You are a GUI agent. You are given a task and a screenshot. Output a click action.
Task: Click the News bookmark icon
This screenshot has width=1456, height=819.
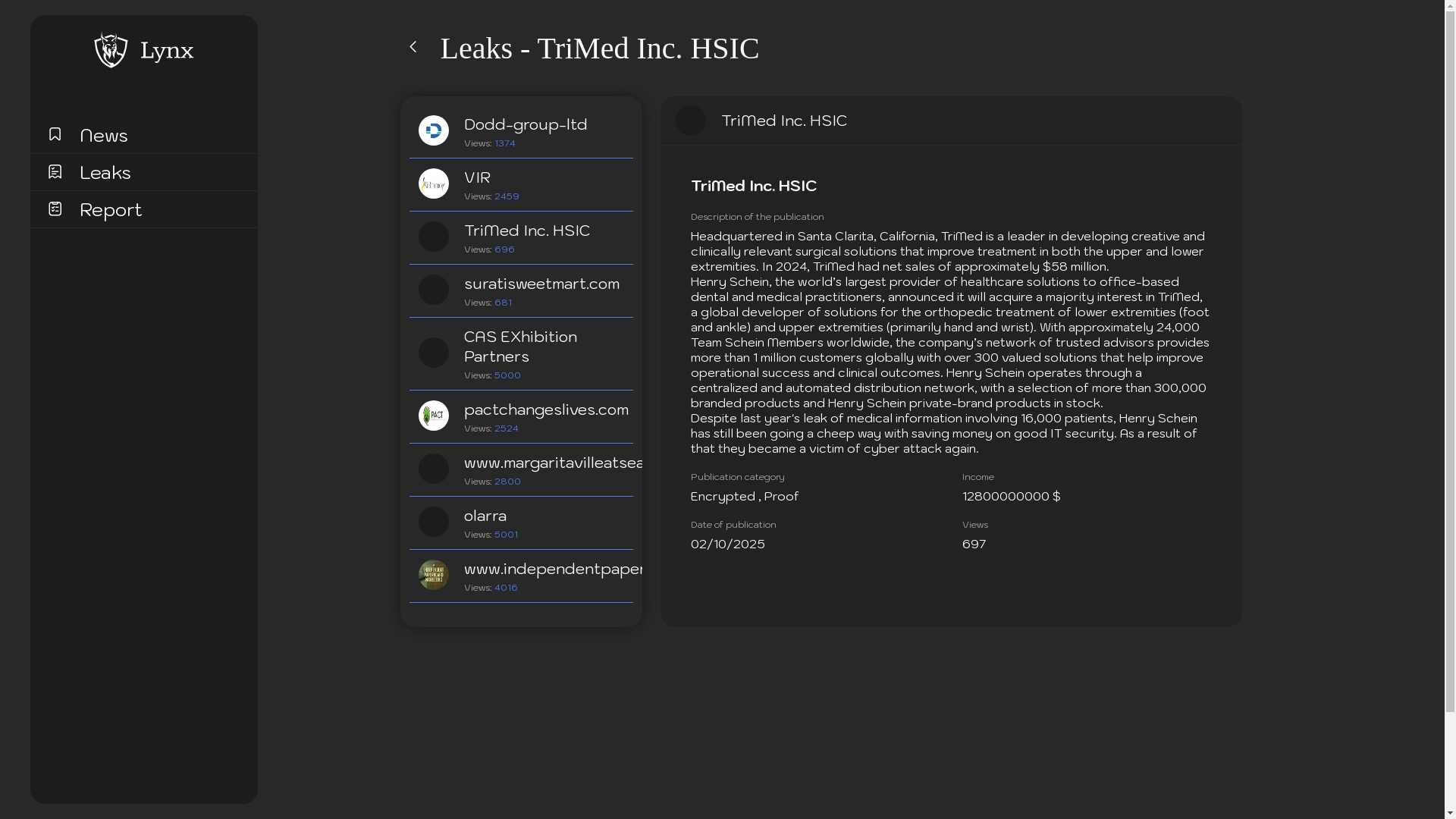[55, 134]
